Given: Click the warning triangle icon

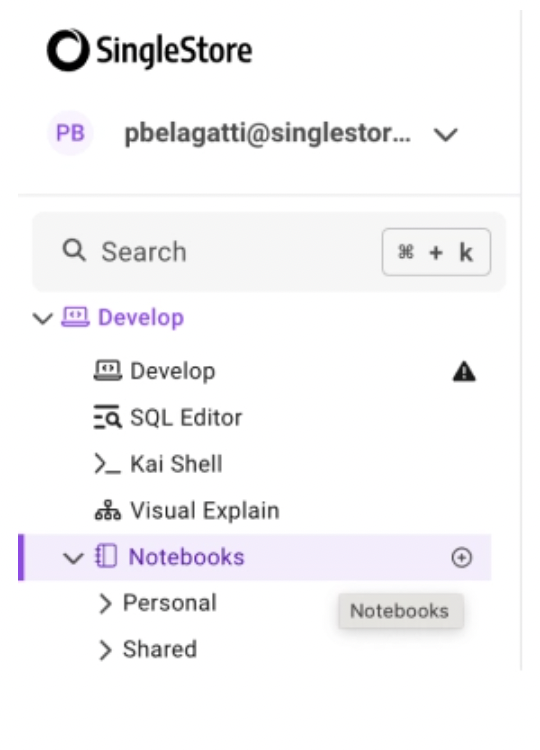Looking at the screenshot, I should [464, 372].
